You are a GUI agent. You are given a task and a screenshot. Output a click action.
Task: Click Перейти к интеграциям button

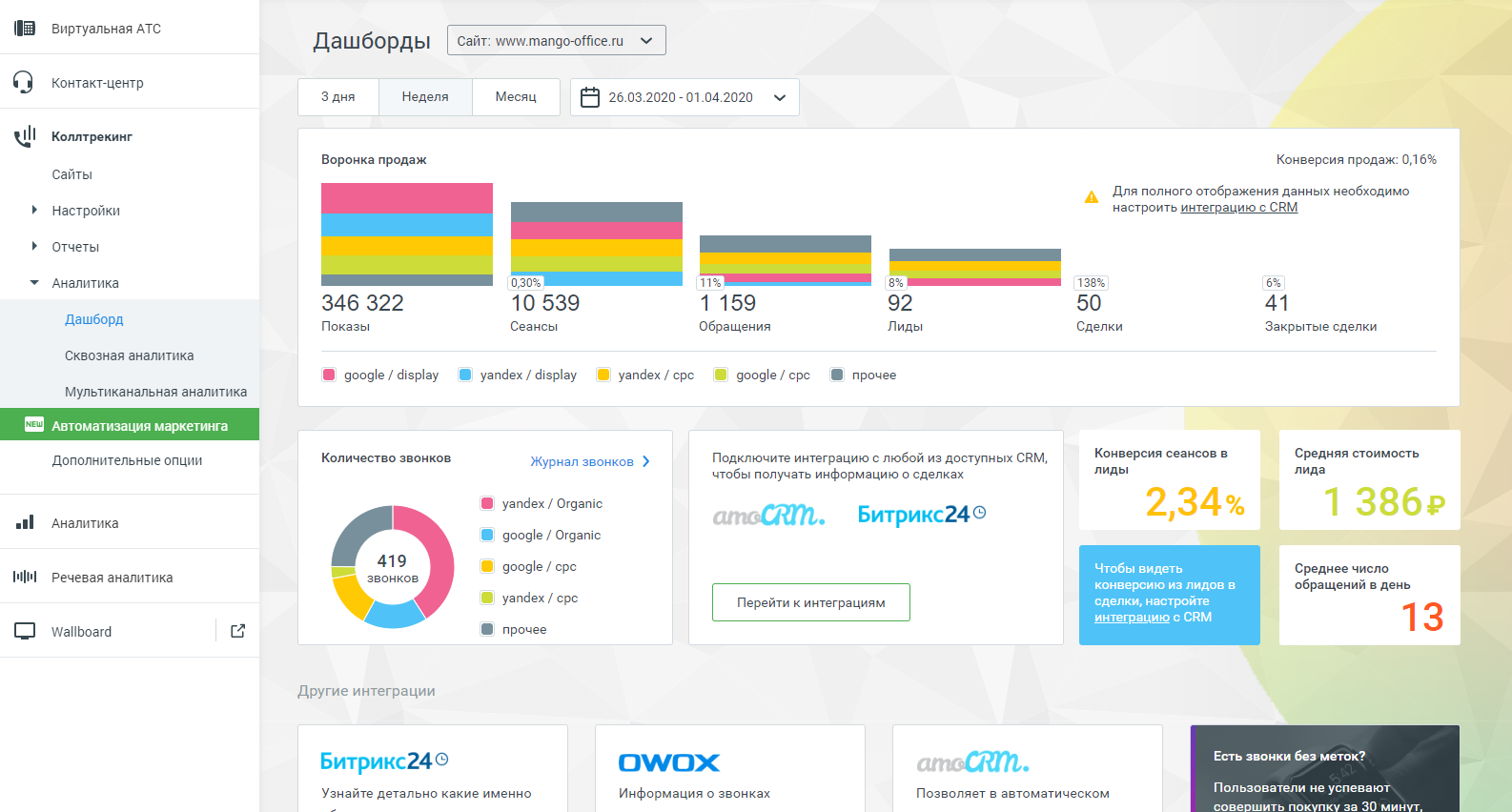[811, 602]
